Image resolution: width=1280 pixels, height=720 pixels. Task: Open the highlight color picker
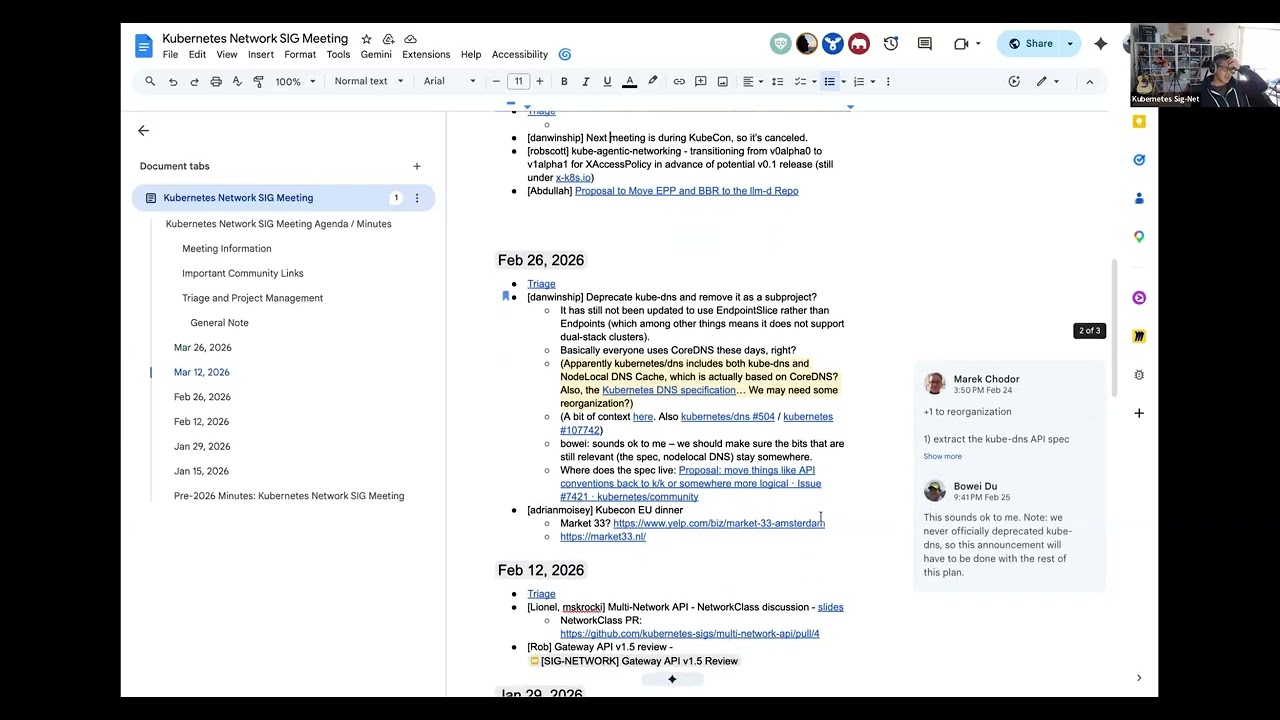click(653, 81)
